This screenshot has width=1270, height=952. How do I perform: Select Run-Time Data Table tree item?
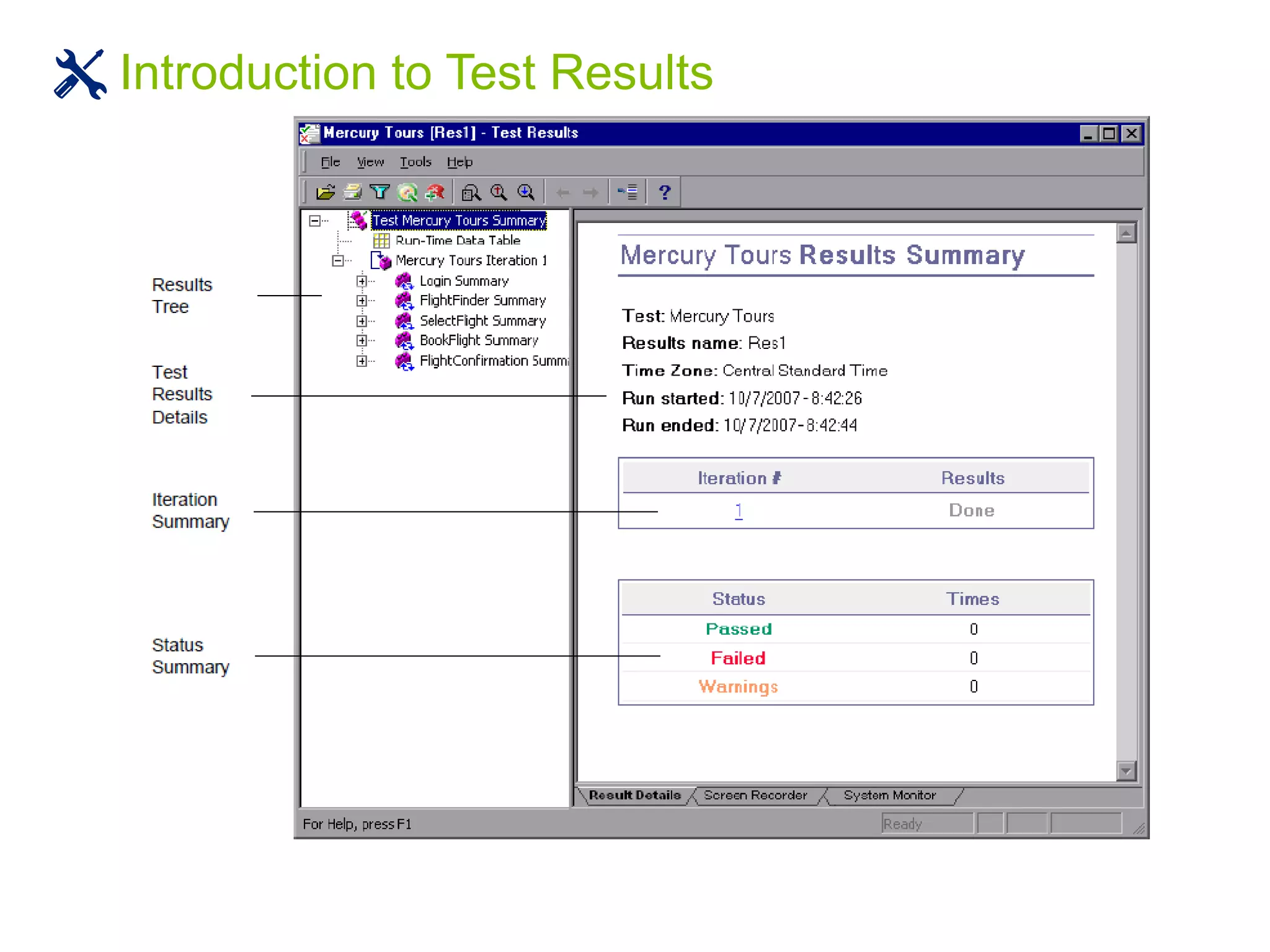click(458, 240)
